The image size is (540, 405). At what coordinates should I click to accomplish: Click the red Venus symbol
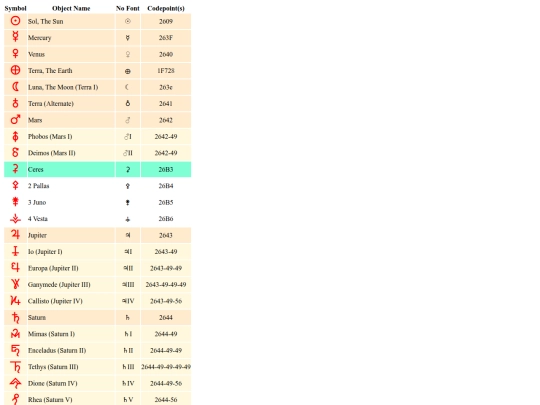click(15, 53)
